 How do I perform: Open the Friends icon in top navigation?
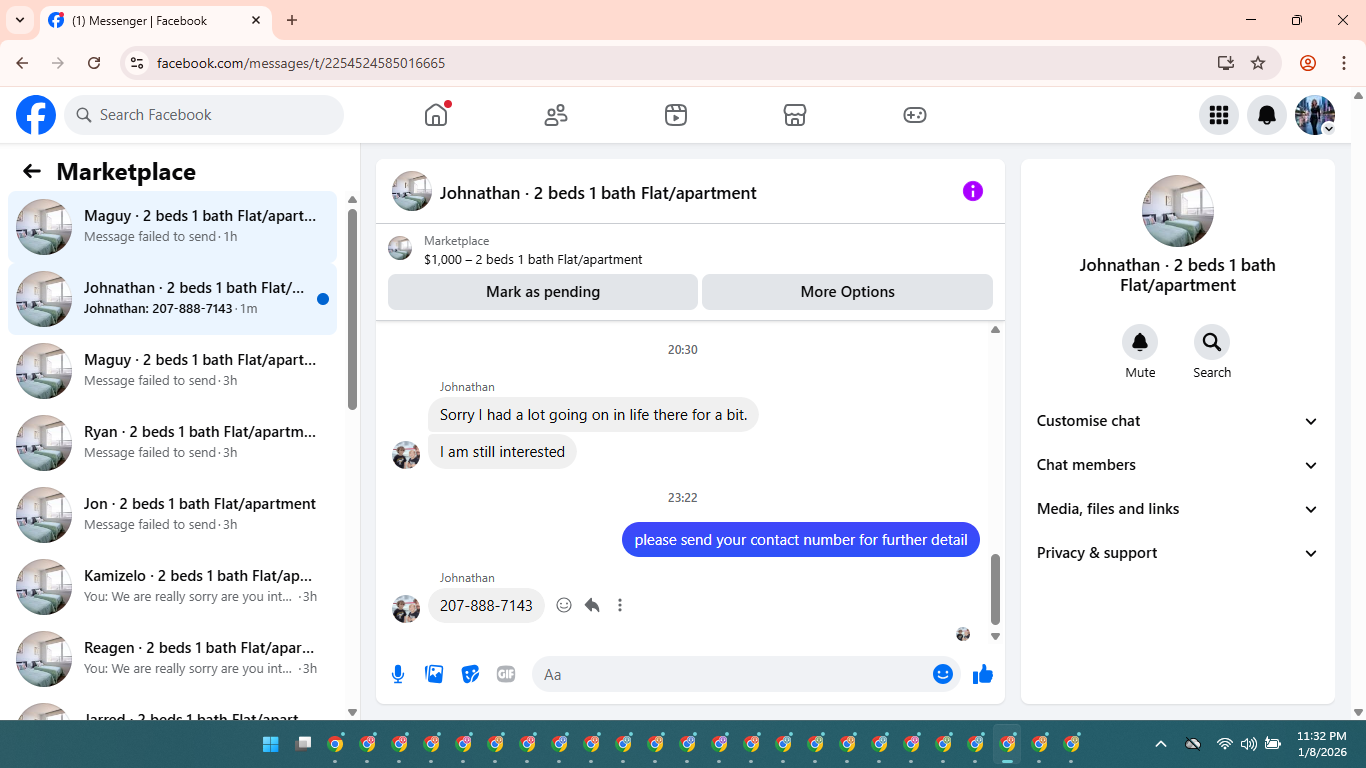point(556,115)
